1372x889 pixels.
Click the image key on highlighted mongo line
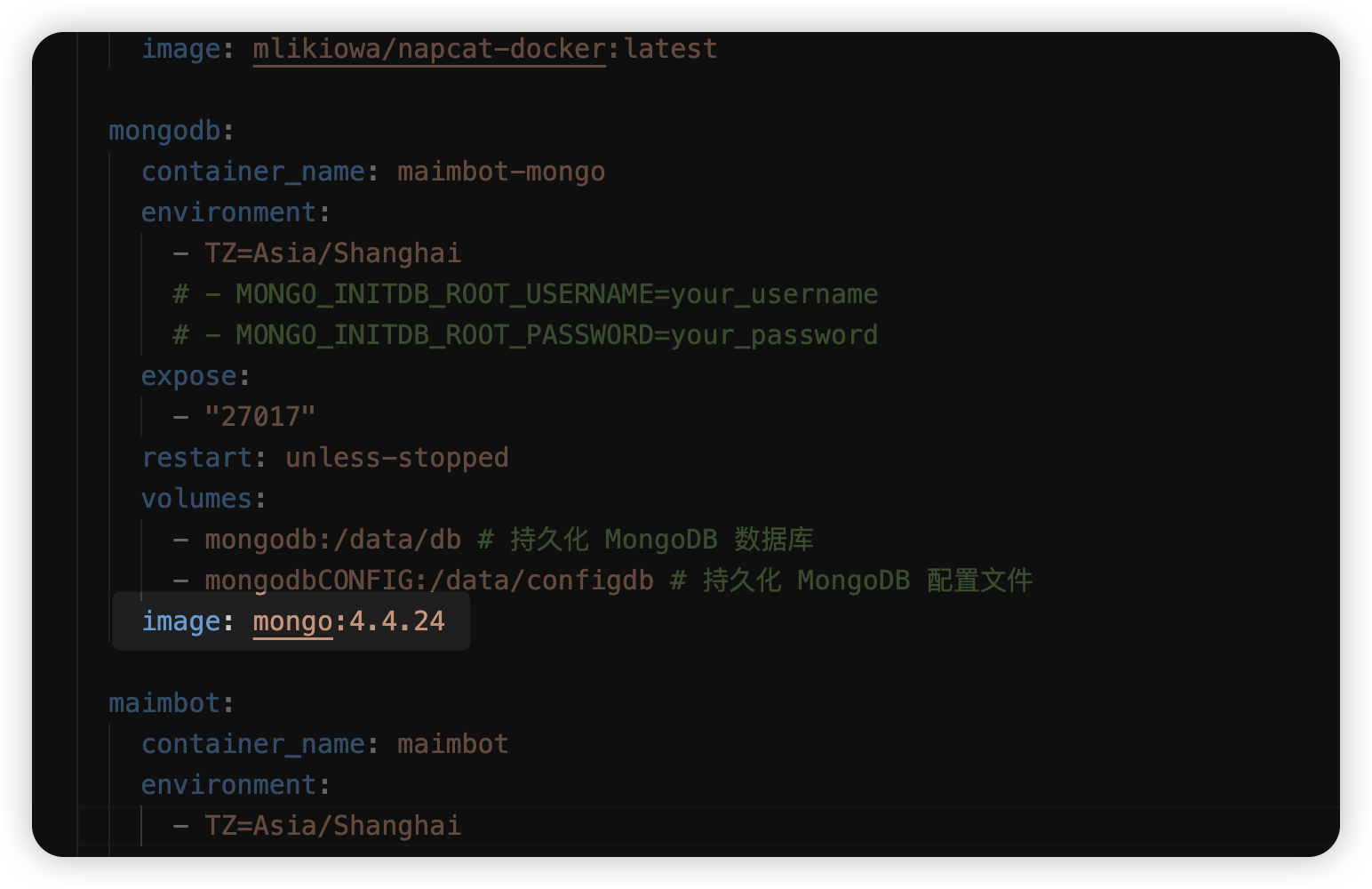tap(181, 621)
